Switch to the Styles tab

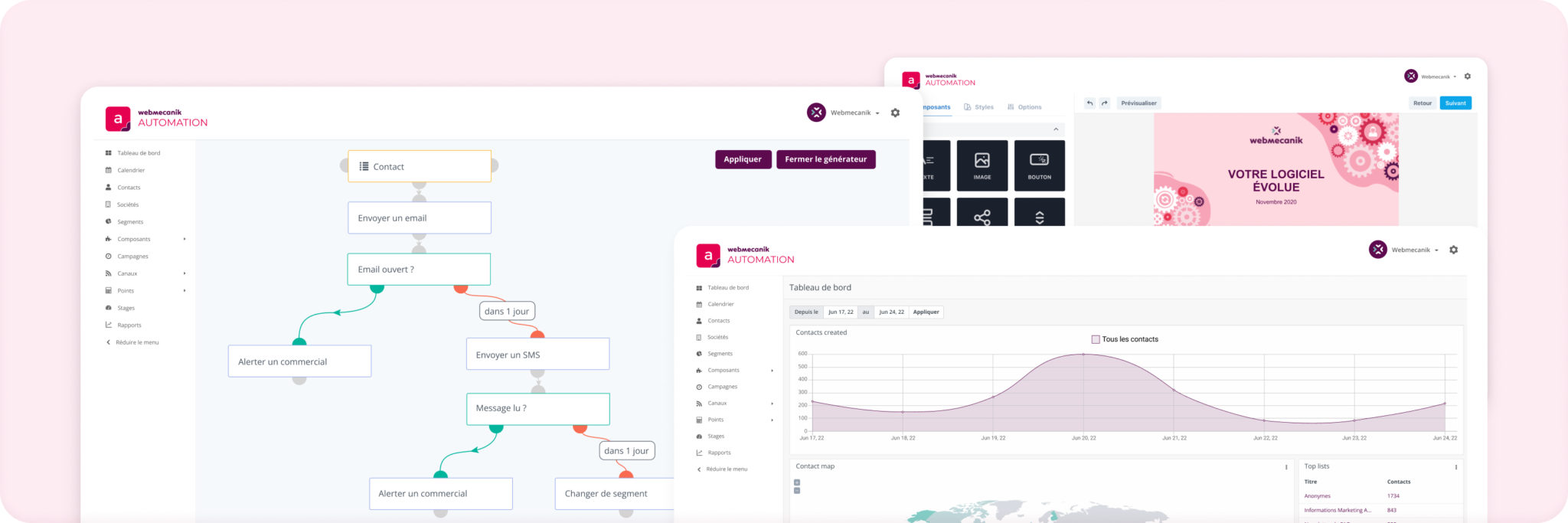click(x=979, y=107)
